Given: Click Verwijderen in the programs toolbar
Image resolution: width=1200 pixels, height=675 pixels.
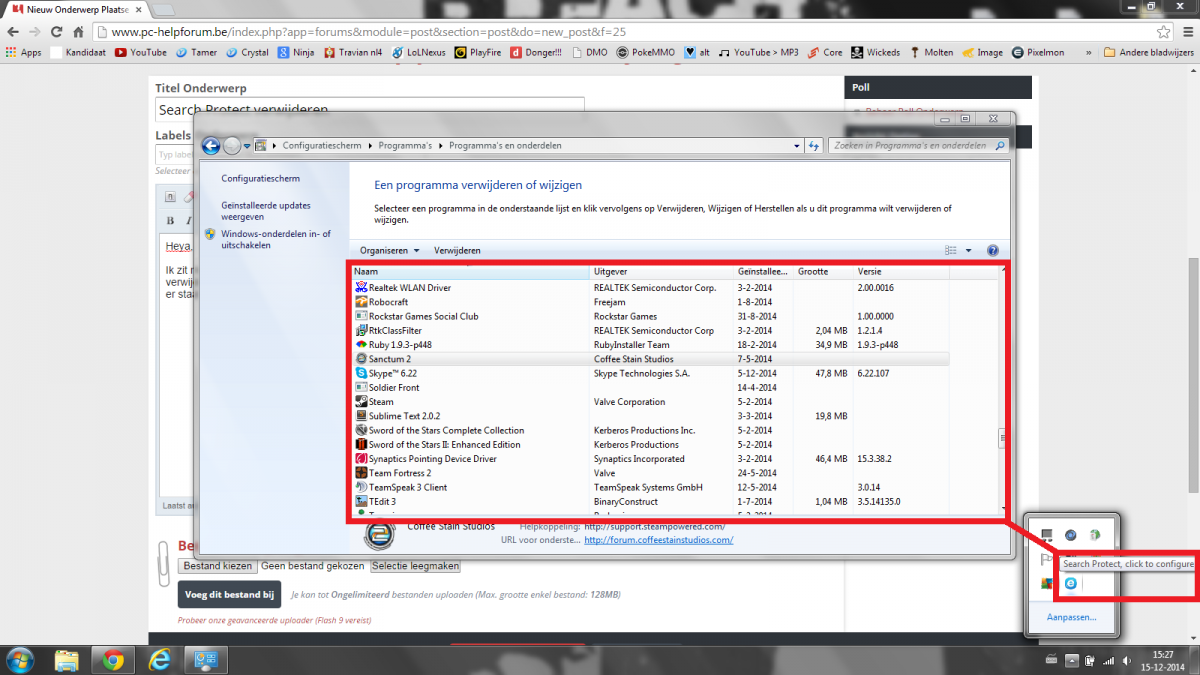Looking at the screenshot, I should (457, 250).
